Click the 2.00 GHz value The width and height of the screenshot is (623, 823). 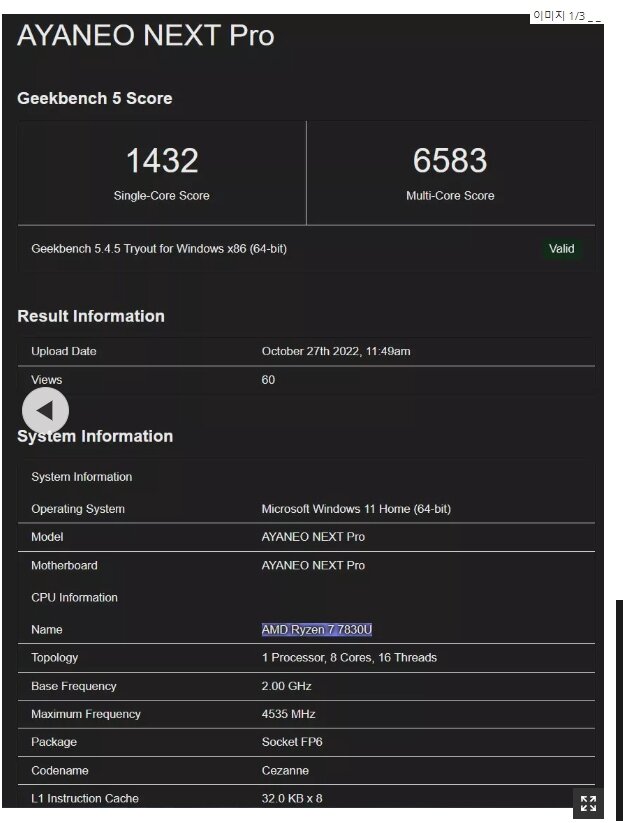point(287,686)
